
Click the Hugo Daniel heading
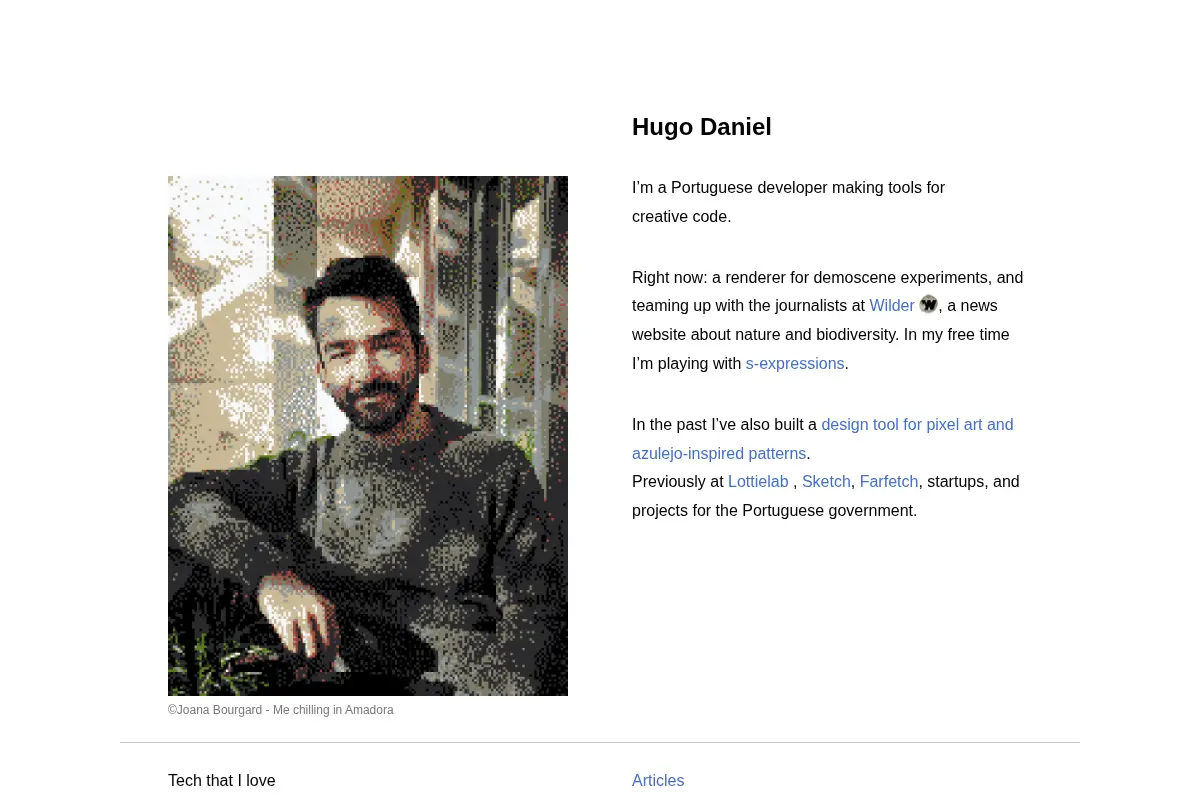tap(702, 127)
